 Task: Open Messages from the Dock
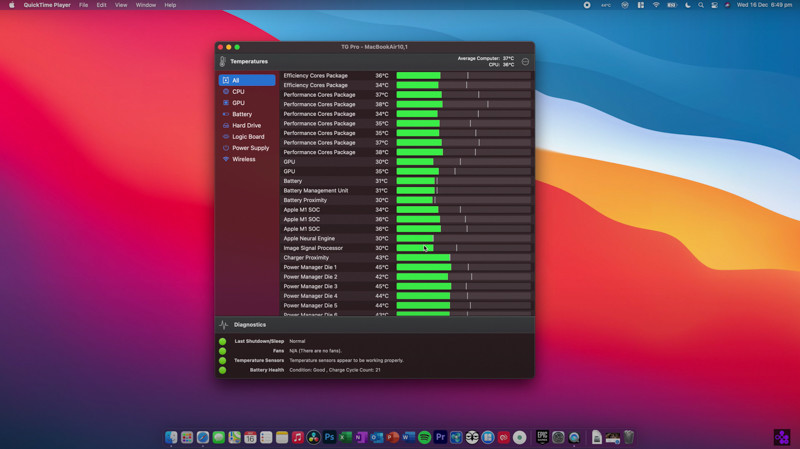tap(218, 437)
